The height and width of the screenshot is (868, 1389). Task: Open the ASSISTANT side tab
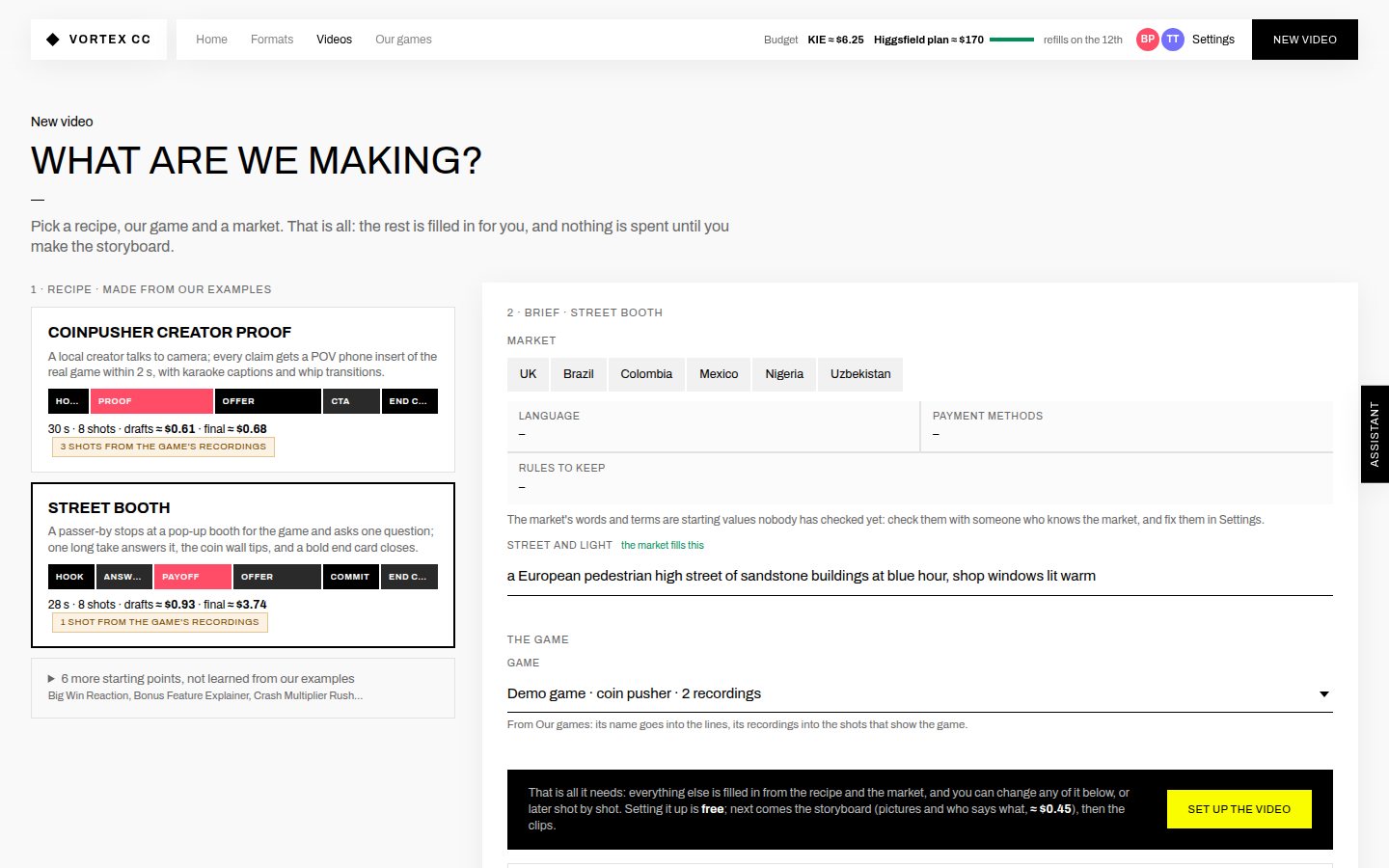[x=1375, y=434]
